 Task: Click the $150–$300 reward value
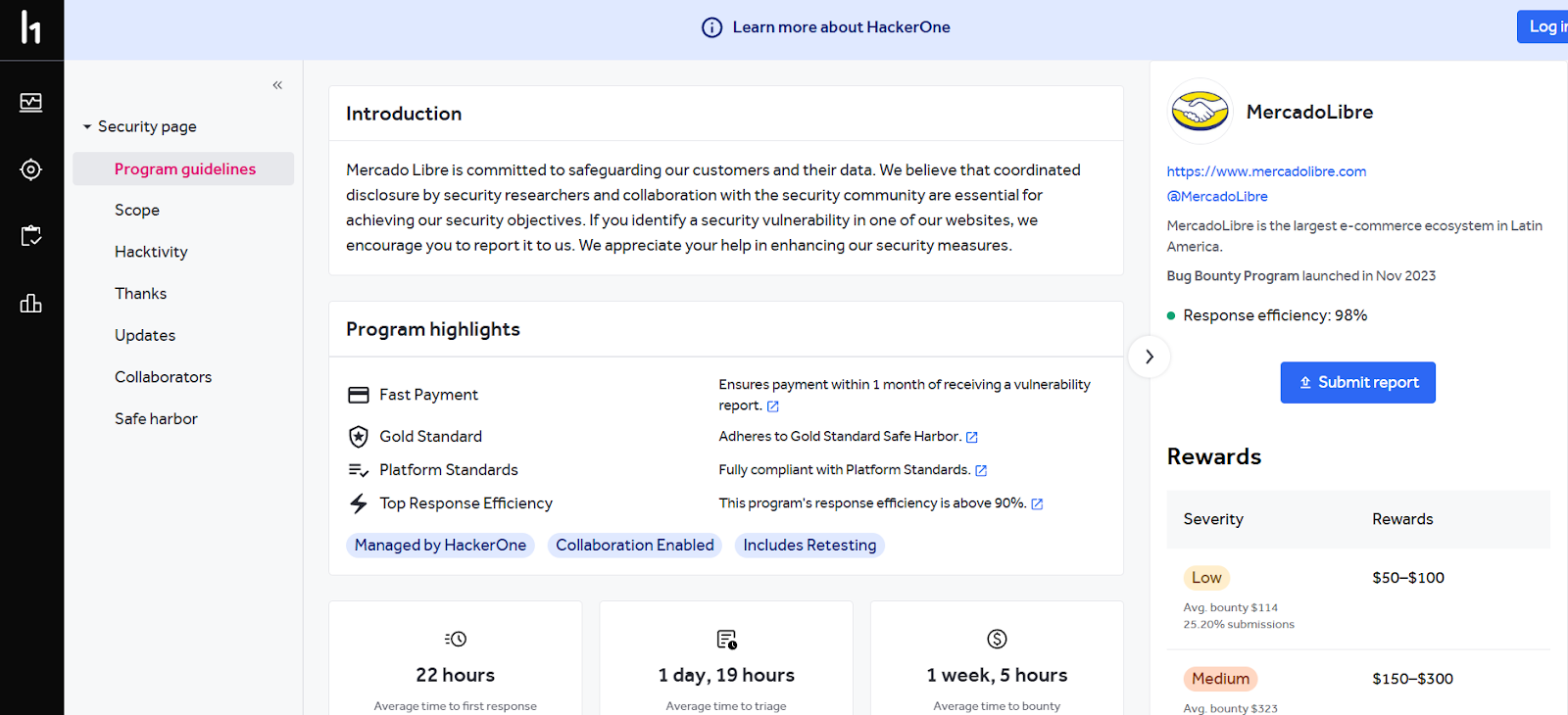1412,679
